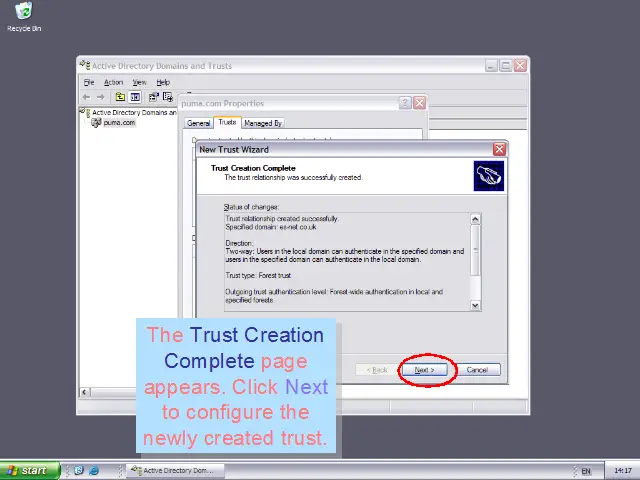Screen dimensions: 640x480
Task: Click the "Specified domain" status line
Action: coord(271,227)
